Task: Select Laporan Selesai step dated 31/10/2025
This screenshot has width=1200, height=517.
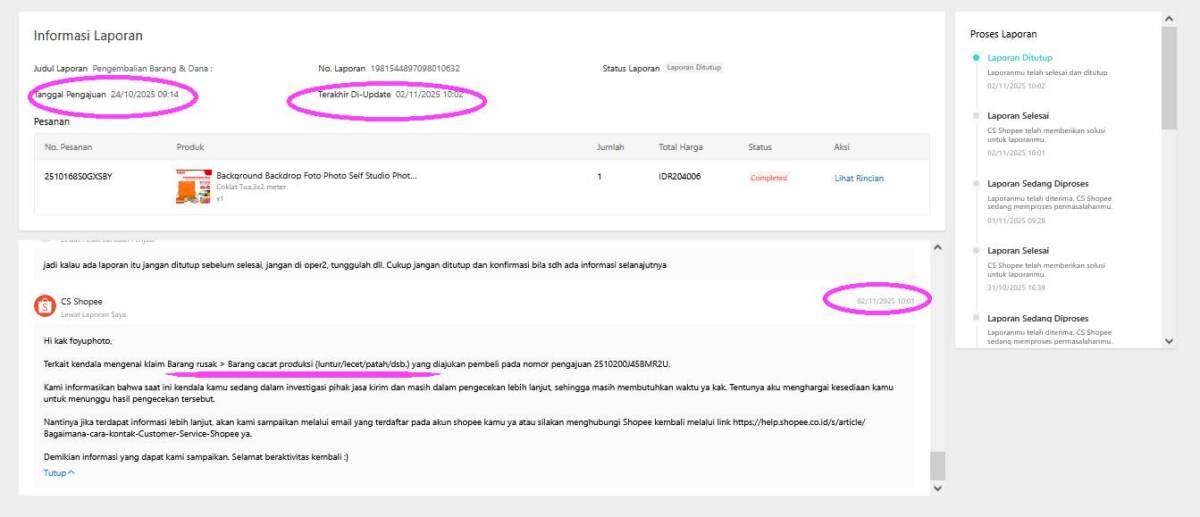Action: point(1017,251)
